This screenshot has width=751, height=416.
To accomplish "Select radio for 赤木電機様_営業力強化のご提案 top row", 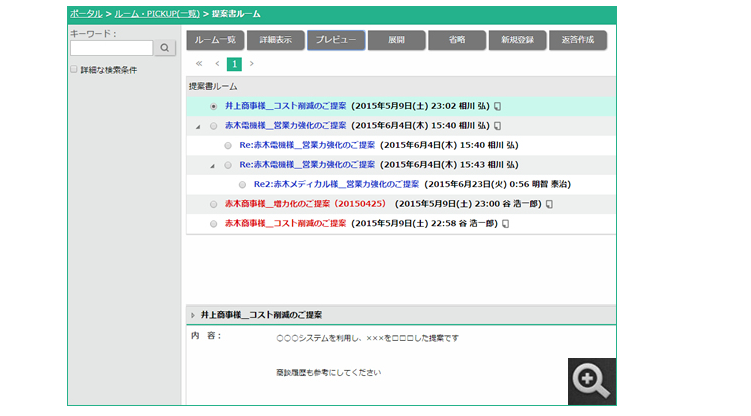I will [214, 126].
